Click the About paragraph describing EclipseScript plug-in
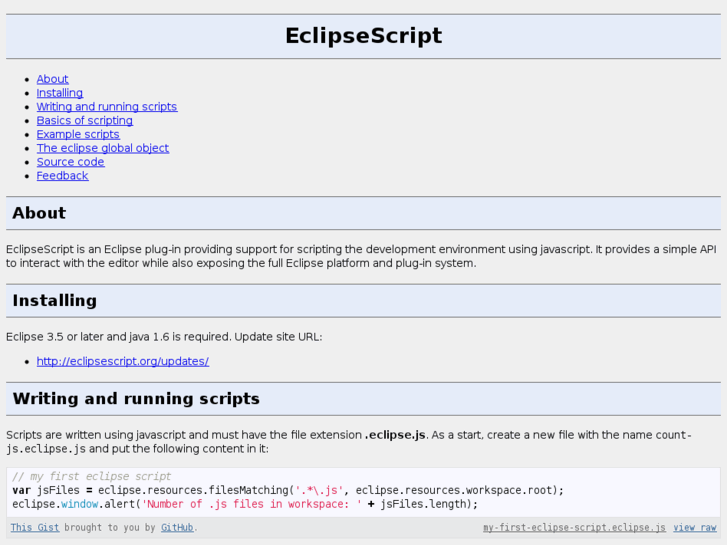The width and height of the screenshot is (727, 545). click(x=362, y=256)
